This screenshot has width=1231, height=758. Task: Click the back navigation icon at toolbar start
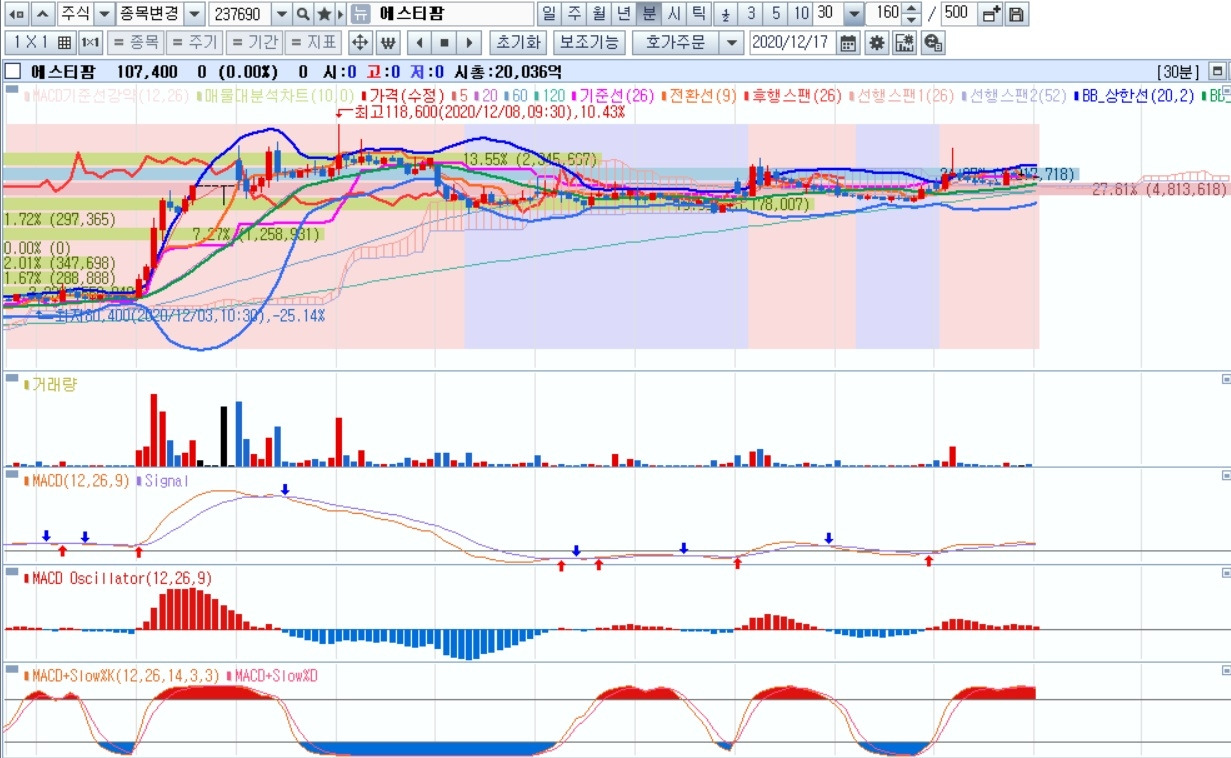pos(16,14)
